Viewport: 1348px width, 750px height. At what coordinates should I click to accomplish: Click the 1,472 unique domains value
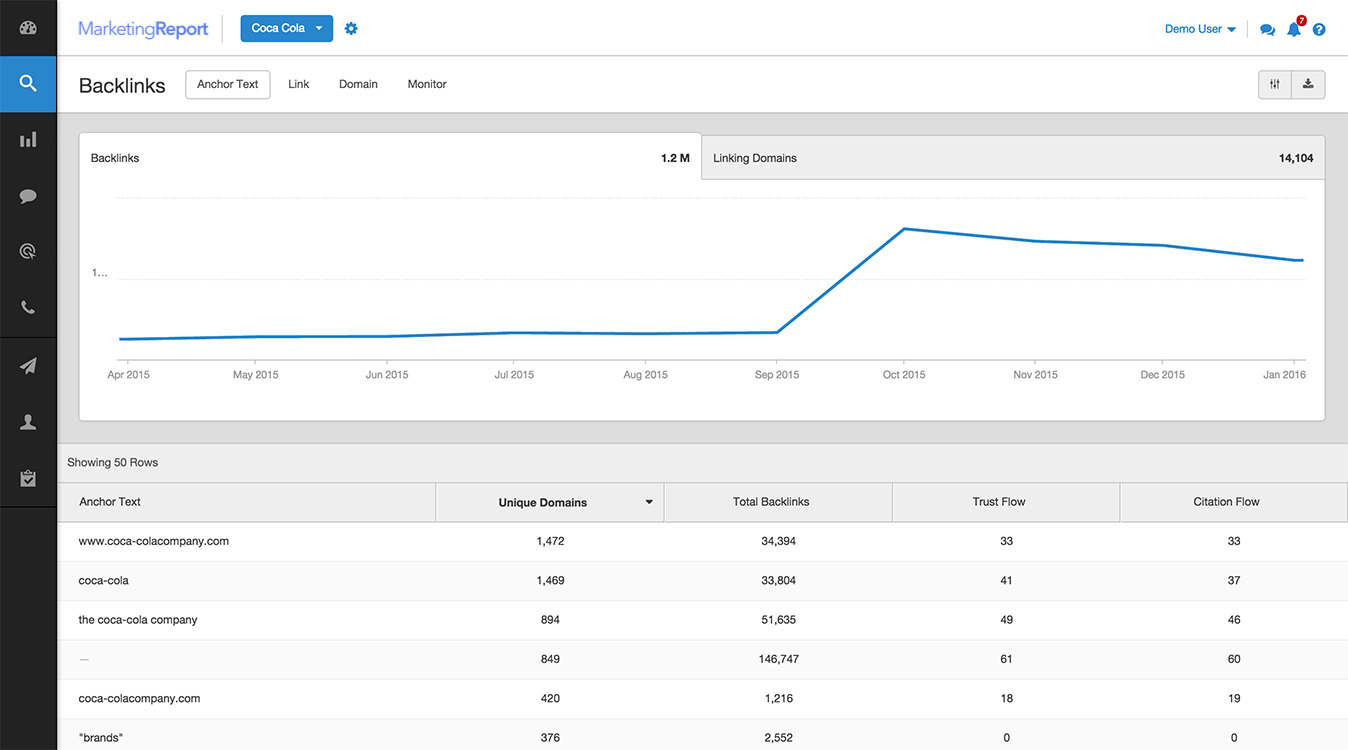point(550,541)
